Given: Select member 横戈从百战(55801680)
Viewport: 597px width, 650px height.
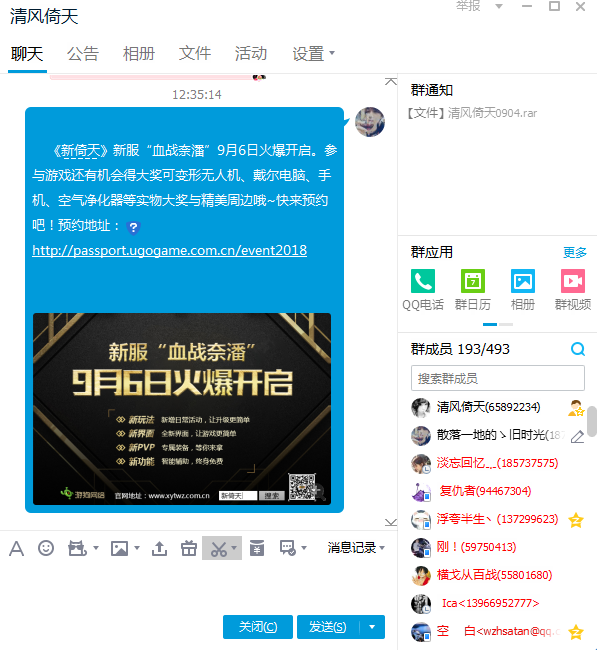Looking at the screenshot, I should (x=498, y=576).
